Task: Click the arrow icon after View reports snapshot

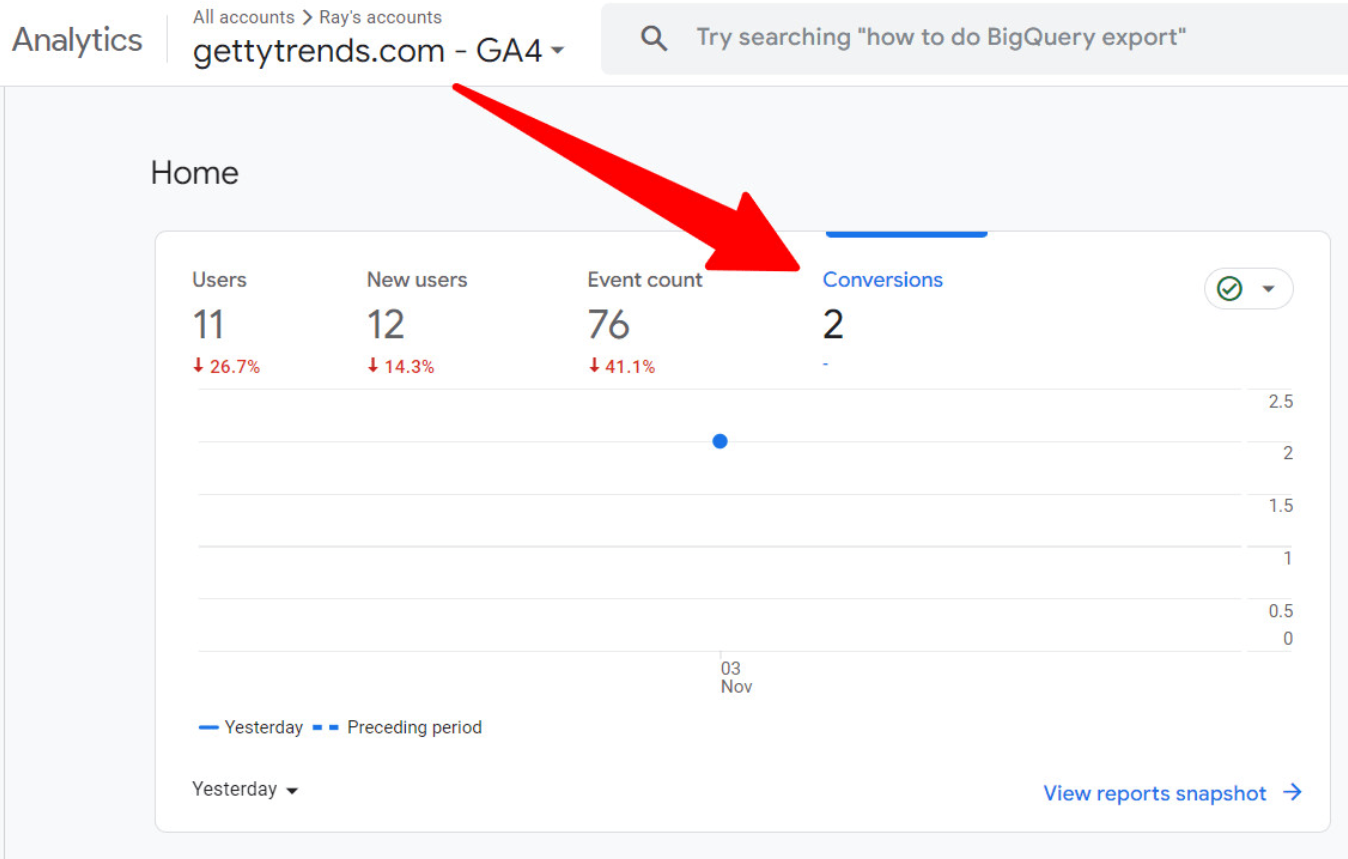Action: (1293, 792)
